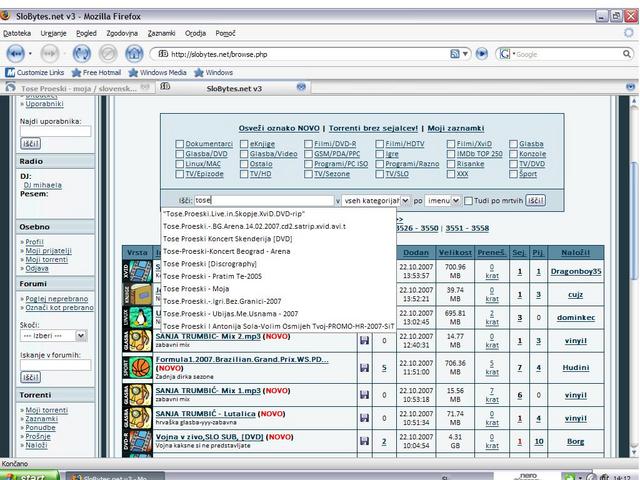
Task: Open the Izberi forum jump dropdown
Action: (53, 336)
